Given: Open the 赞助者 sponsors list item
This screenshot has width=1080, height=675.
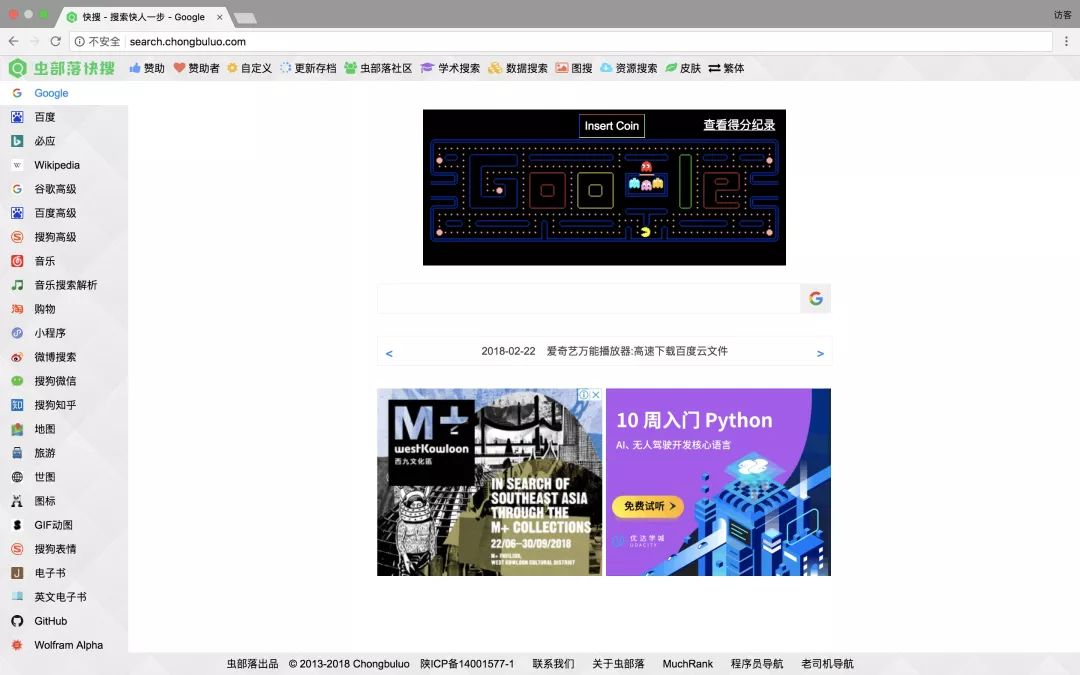Looking at the screenshot, I should click(x=196, y=68).
